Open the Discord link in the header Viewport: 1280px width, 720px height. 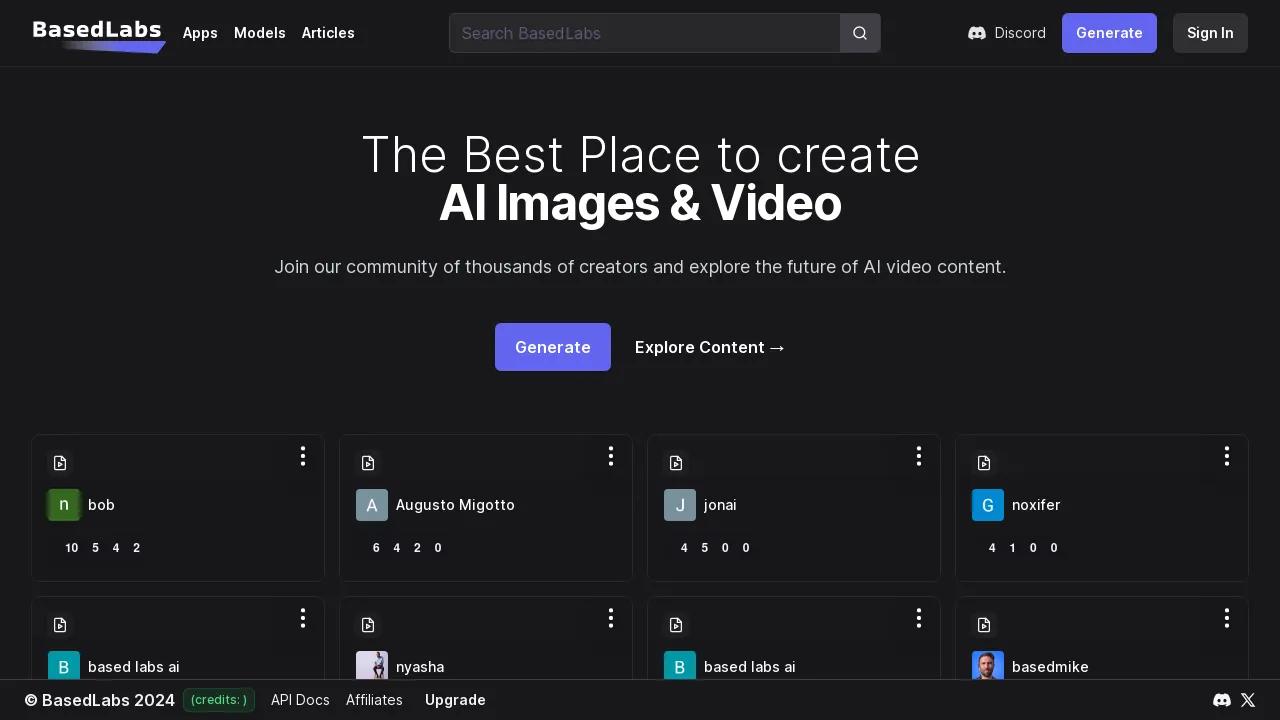[1007, 33]
